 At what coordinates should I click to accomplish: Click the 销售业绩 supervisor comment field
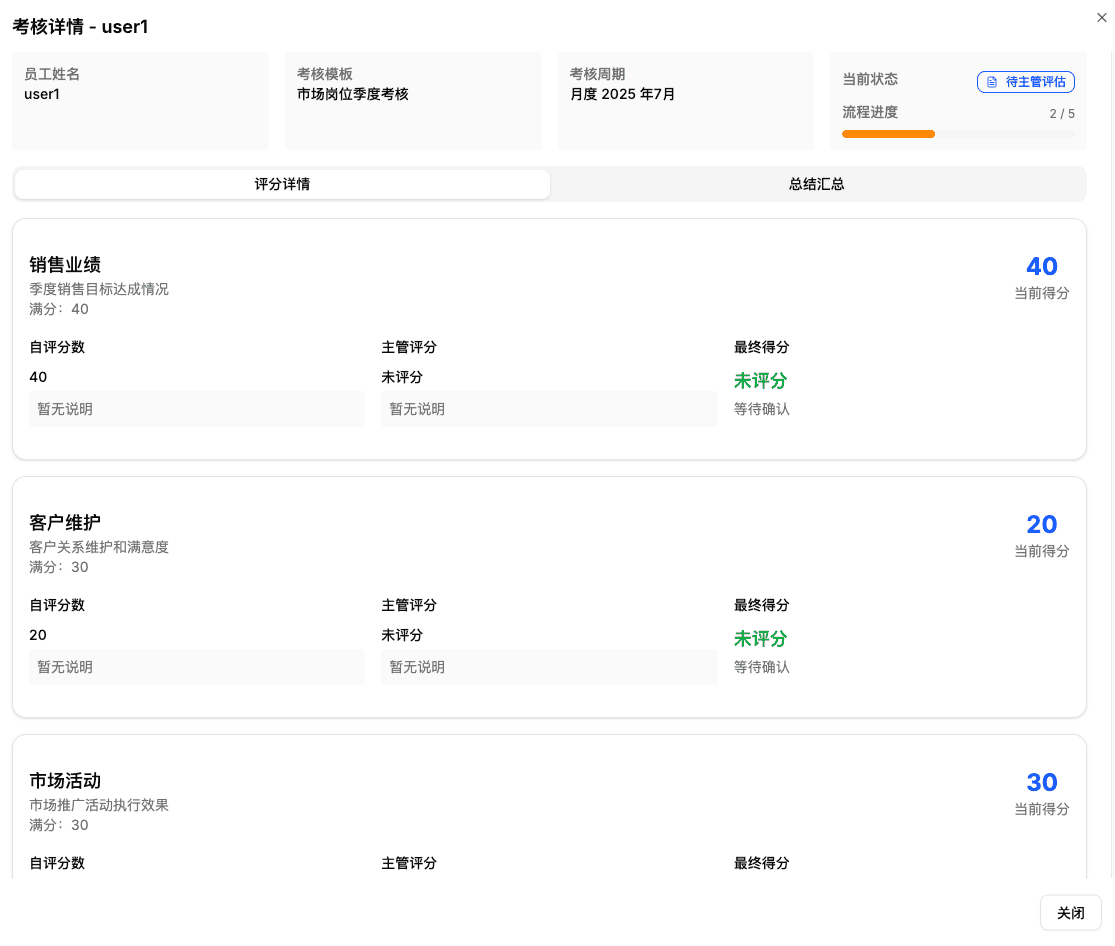(x=549, y=408)
